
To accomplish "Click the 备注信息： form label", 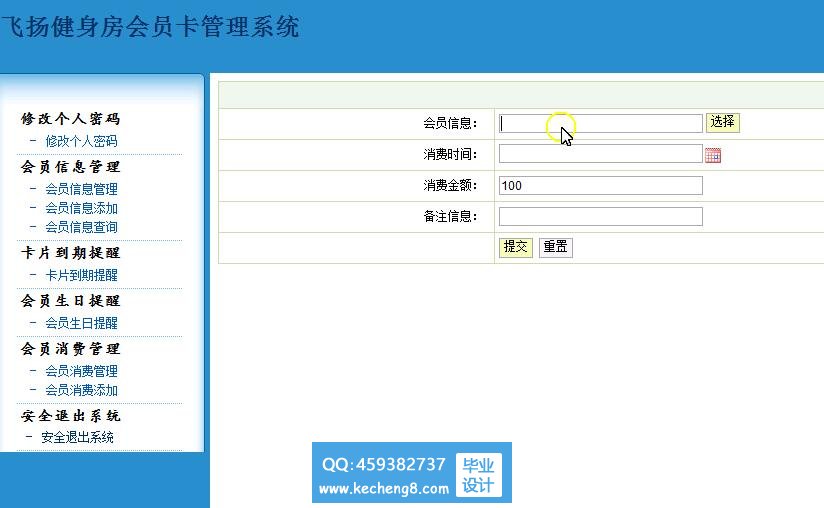I will pyautogui.click(x=450, y=216).
